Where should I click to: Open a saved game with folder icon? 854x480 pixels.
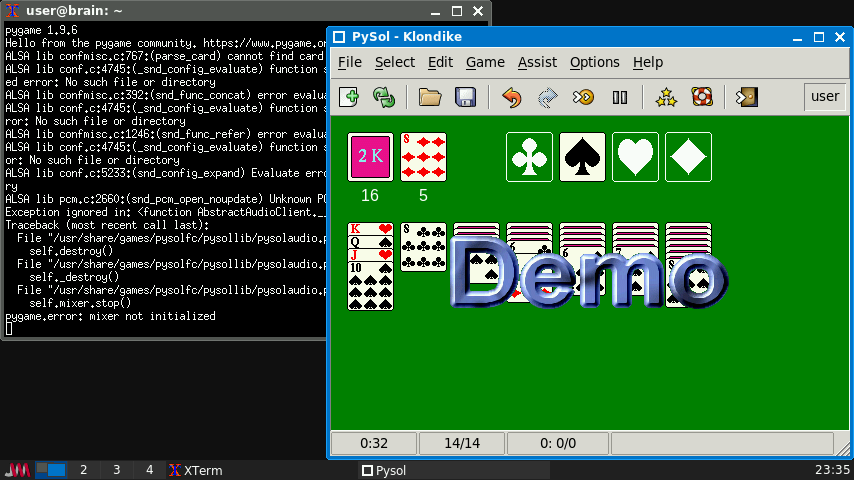(x=430, y=98)
